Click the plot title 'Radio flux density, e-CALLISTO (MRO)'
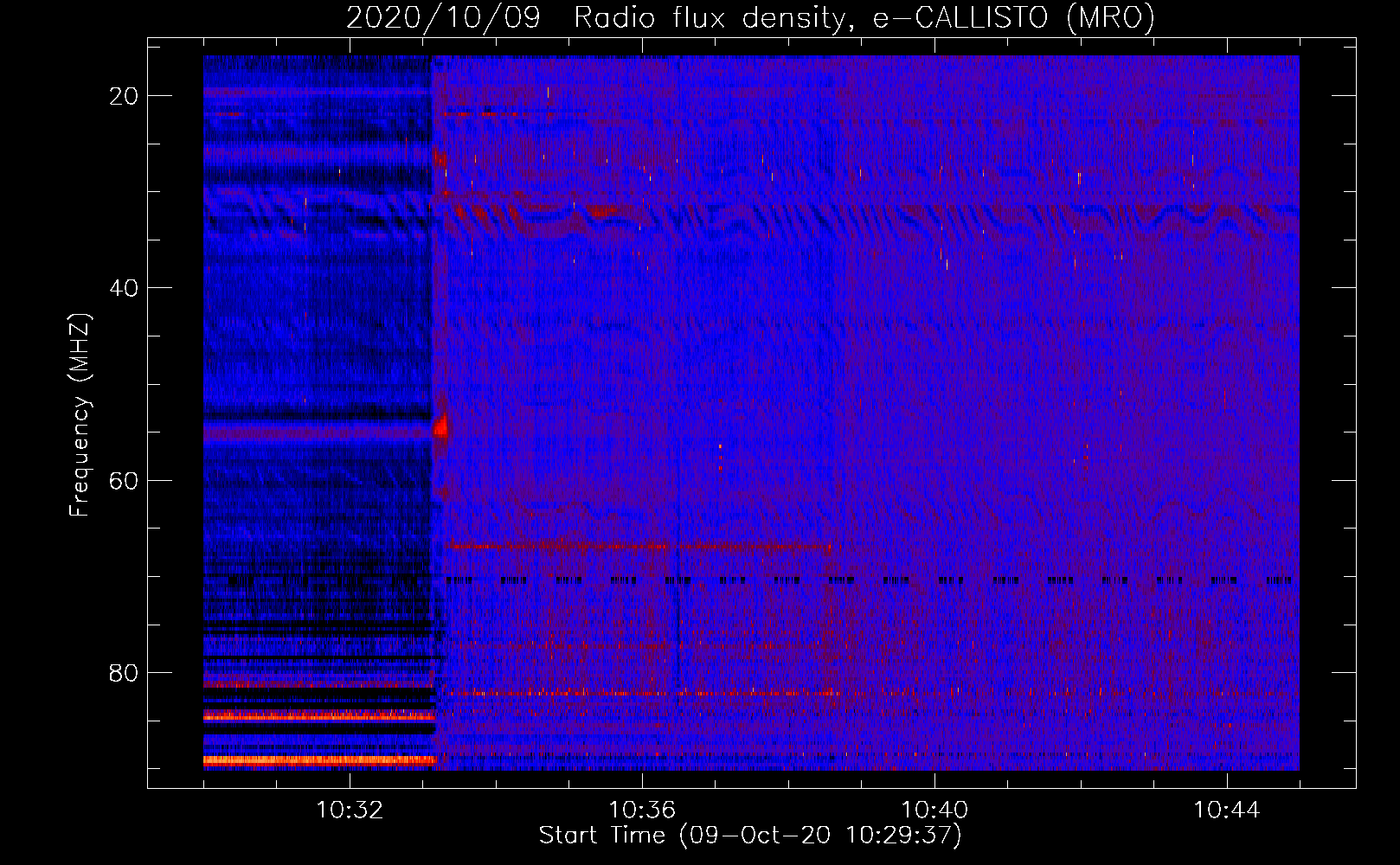Viewport: 1400px width, 865px height. (864, 18)
